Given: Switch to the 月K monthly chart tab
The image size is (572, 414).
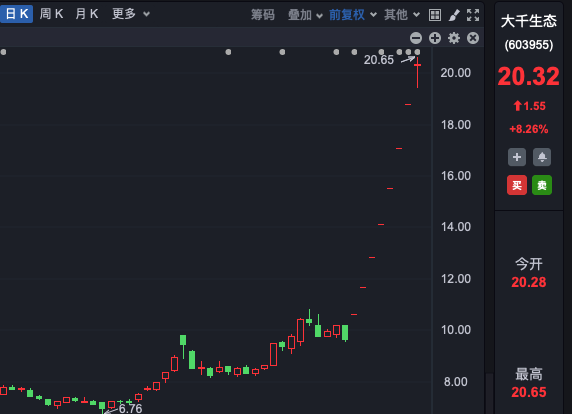Looking at the screenshot, I should coord(87,14).
